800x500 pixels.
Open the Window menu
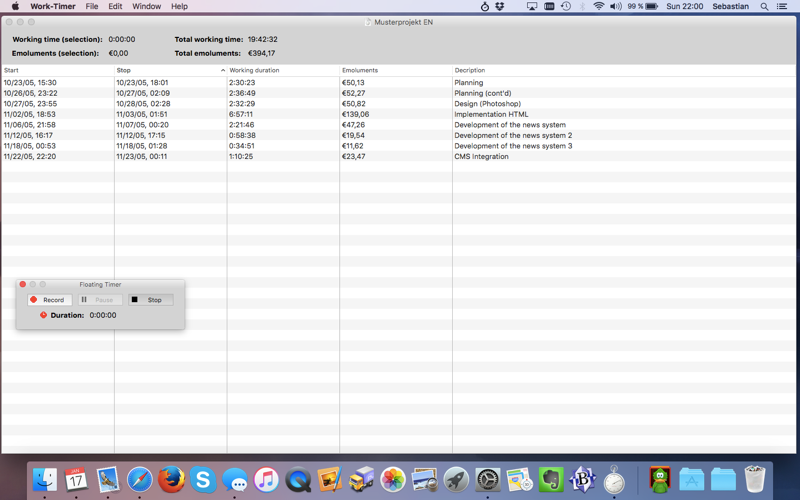tap(146, 6)
